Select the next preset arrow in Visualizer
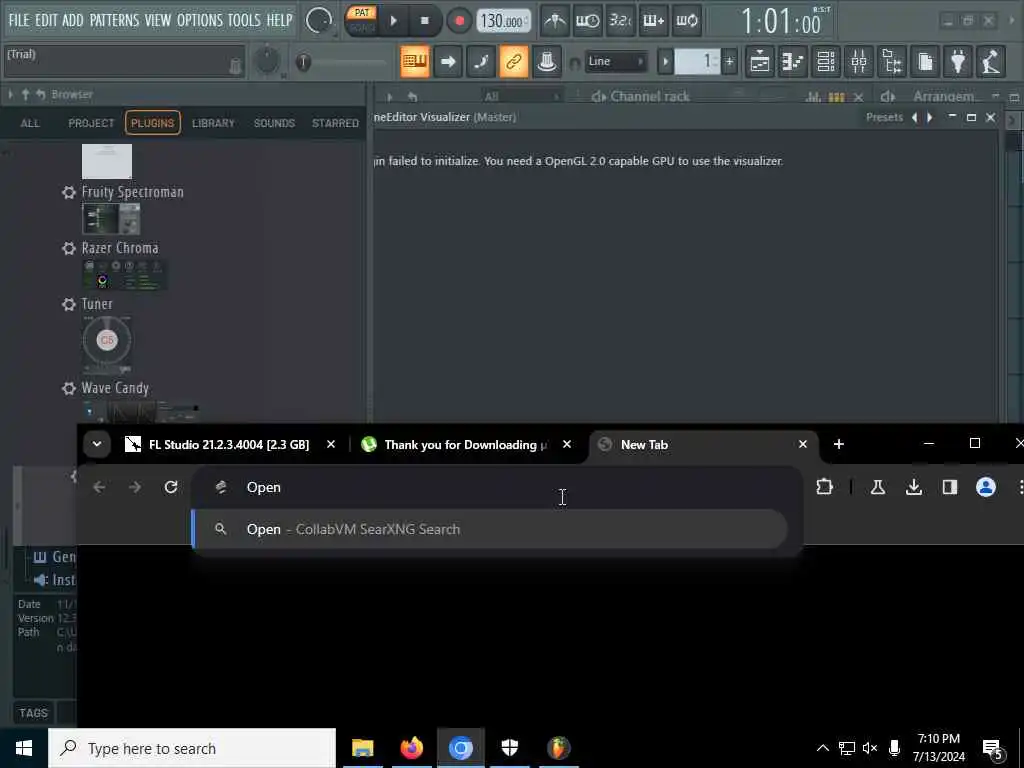The width and height of the screenshot is (1024, 768). click(929, 118)
